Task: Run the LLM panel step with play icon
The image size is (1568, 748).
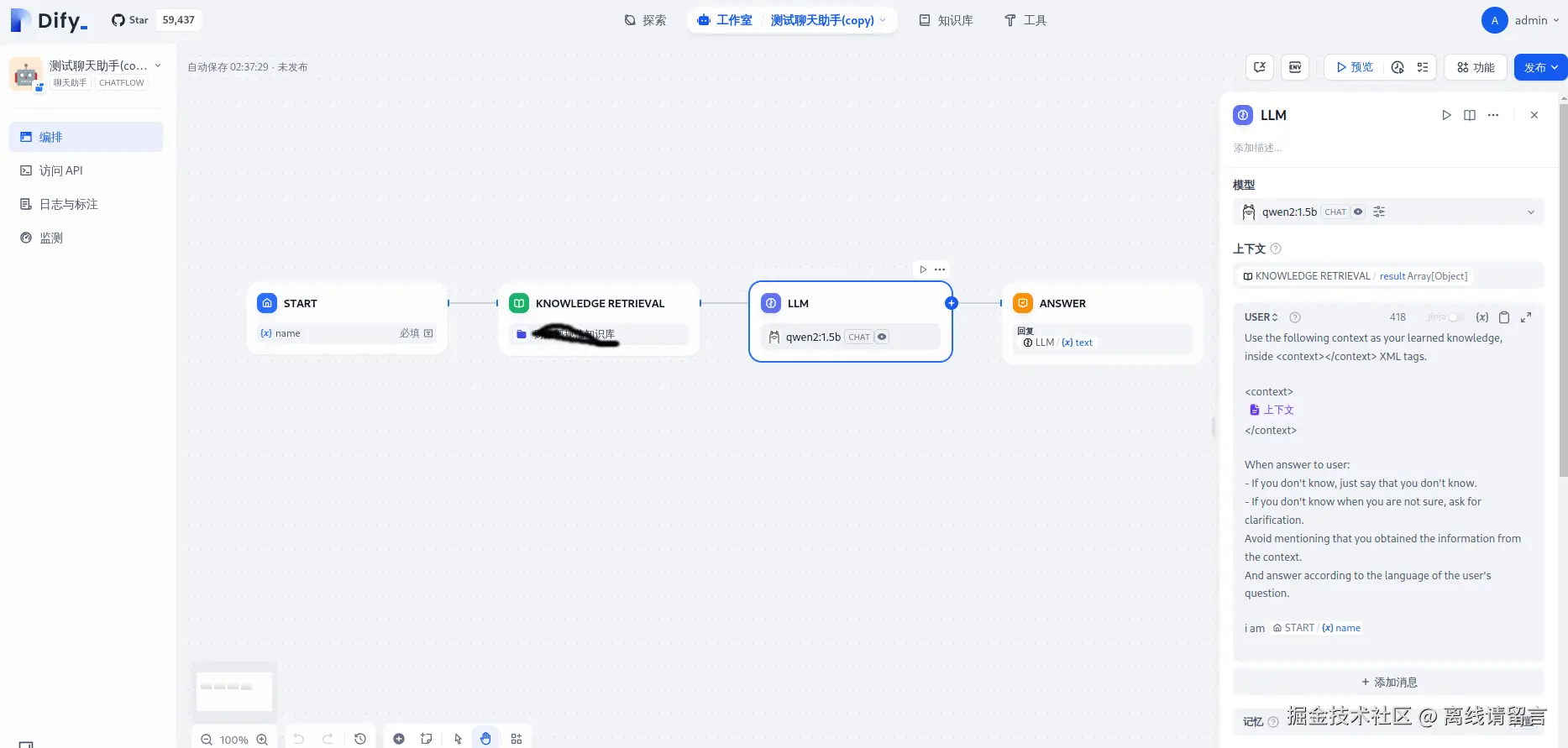Action: 1446,115
